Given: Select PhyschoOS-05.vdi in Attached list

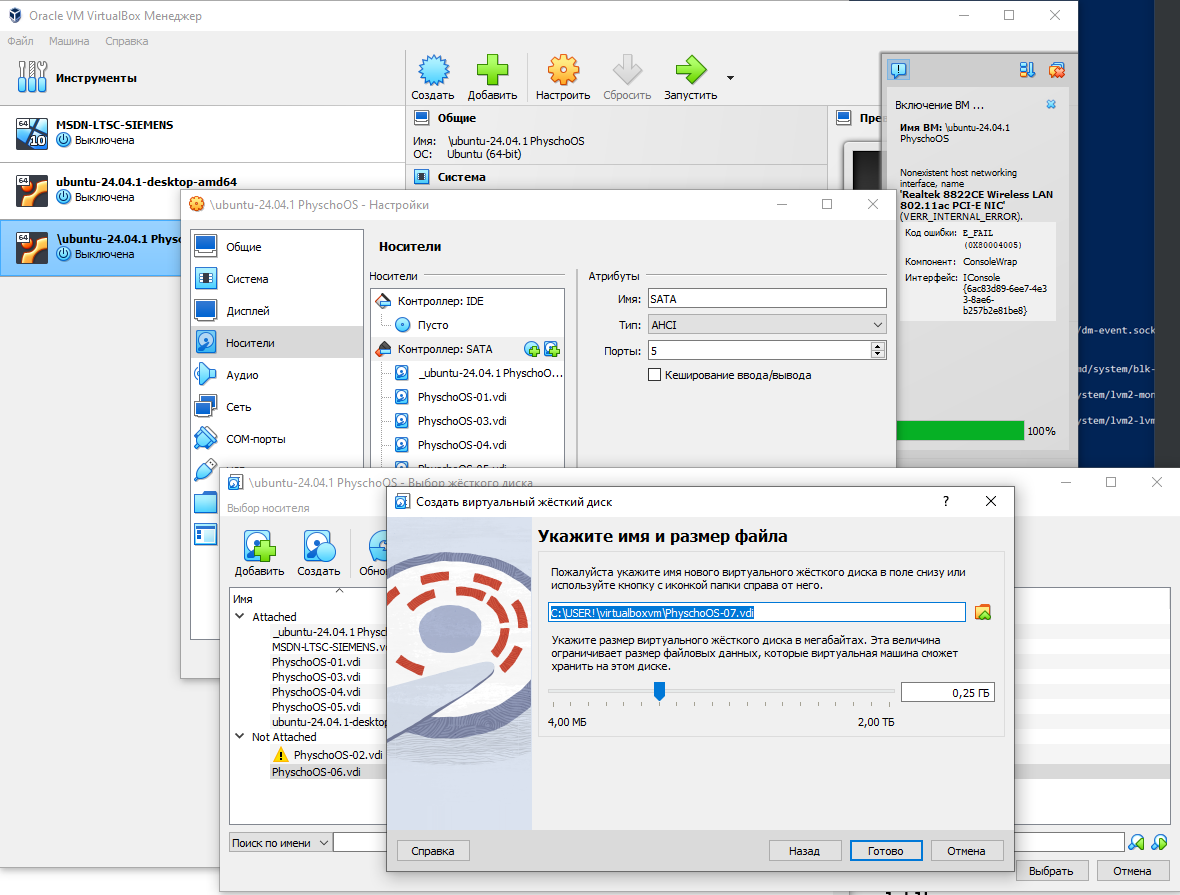Looking at the screenshot, I should click(x=316, y=707).
